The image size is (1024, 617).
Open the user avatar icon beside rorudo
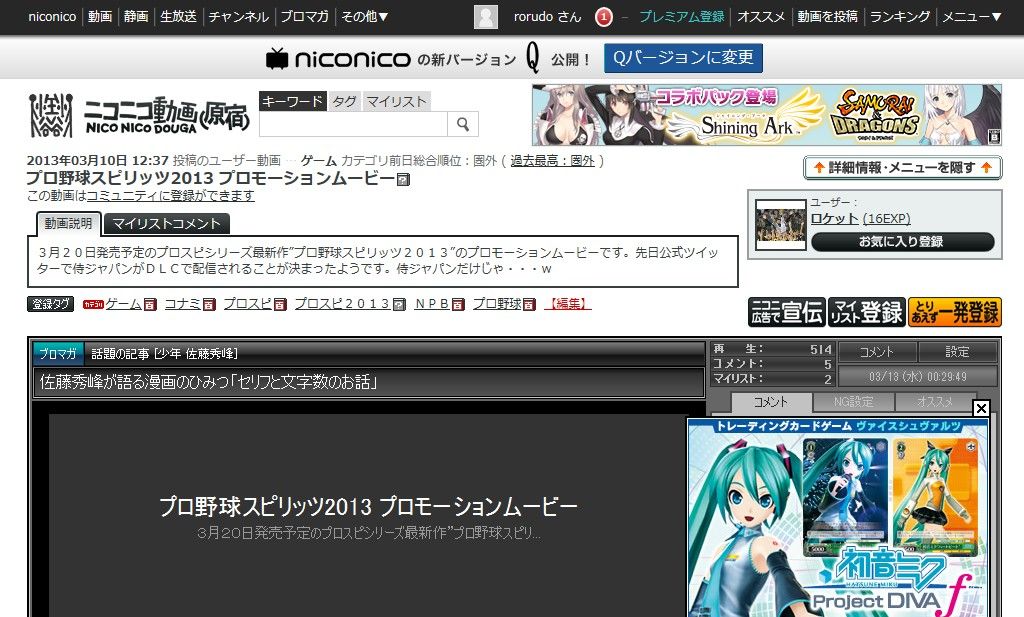click(485, 17)
